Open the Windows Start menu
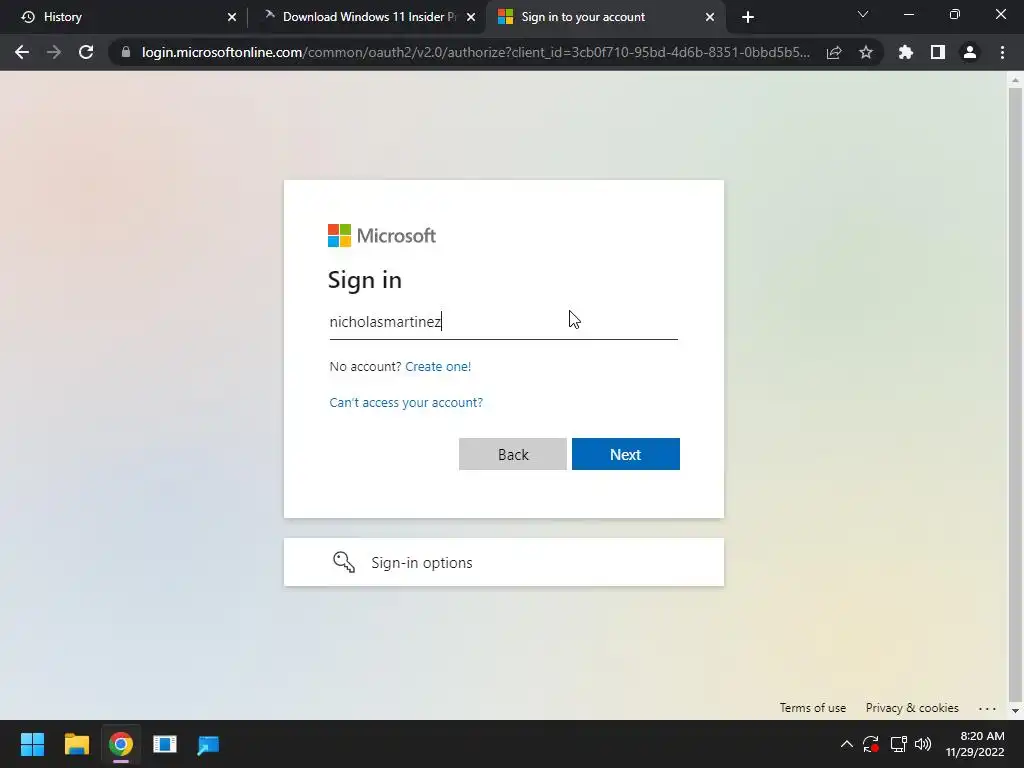Screen dimensions: 1024x768 point(32,744)
